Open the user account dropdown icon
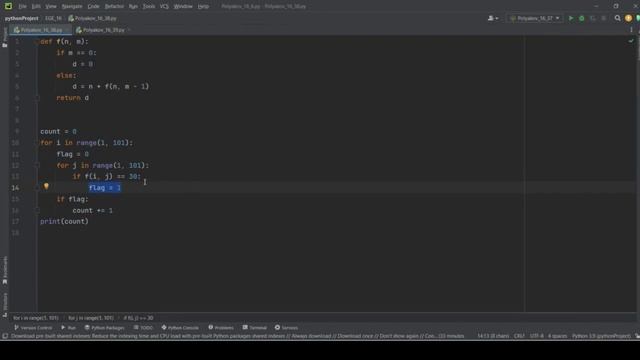The width and height of the screenshot is (640, 360). click(493, 18)
